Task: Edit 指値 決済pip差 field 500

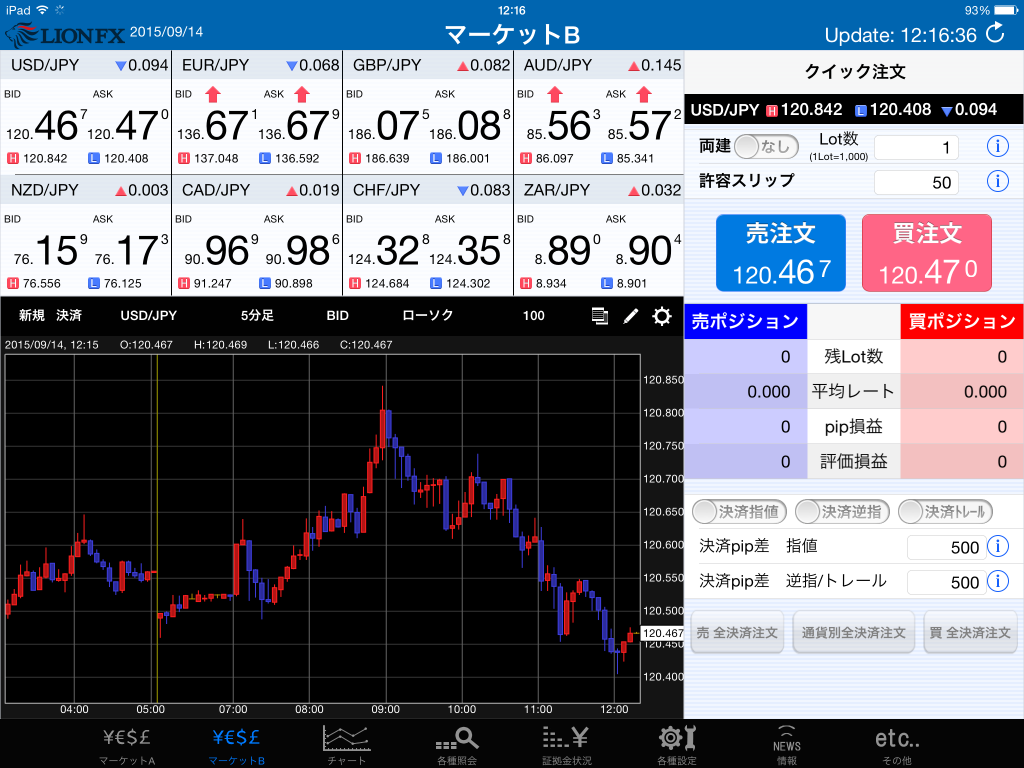Action: pyautogui.click(x=946, y=547)
